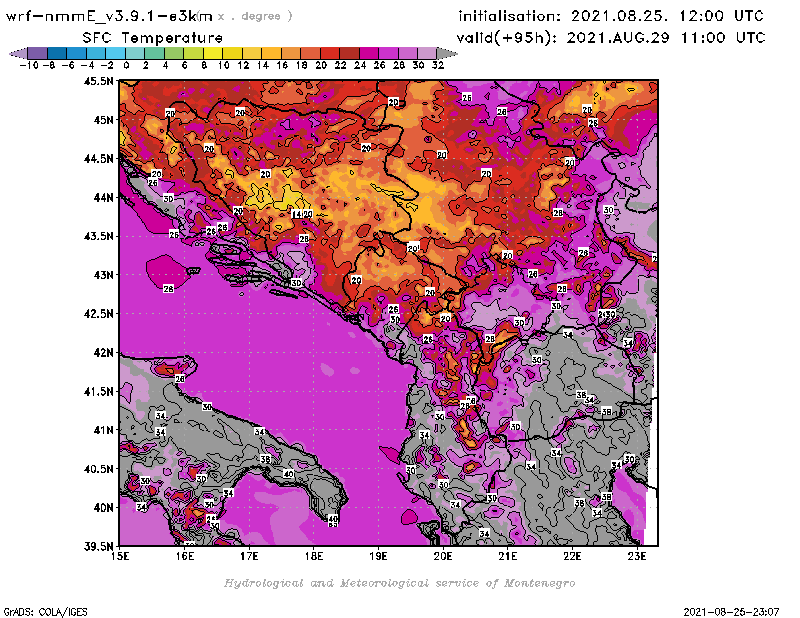Click the '44.5N' latitude label
This screenshot has height=618, width=800.
pyautogui.click(x=98, y=159)
